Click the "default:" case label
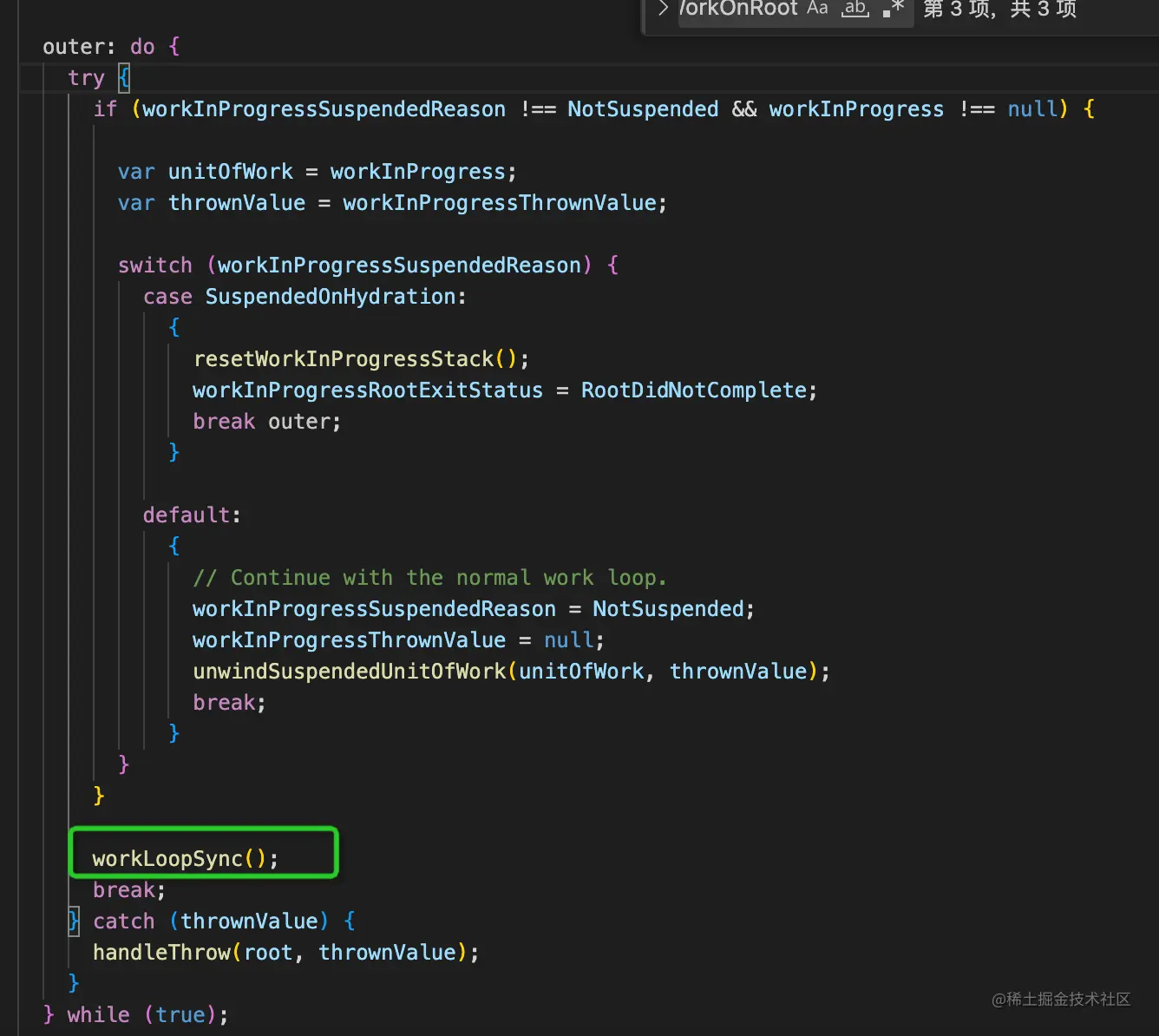The height and width of the screenshot is (1036, 1159). click(x=192, y=515)
